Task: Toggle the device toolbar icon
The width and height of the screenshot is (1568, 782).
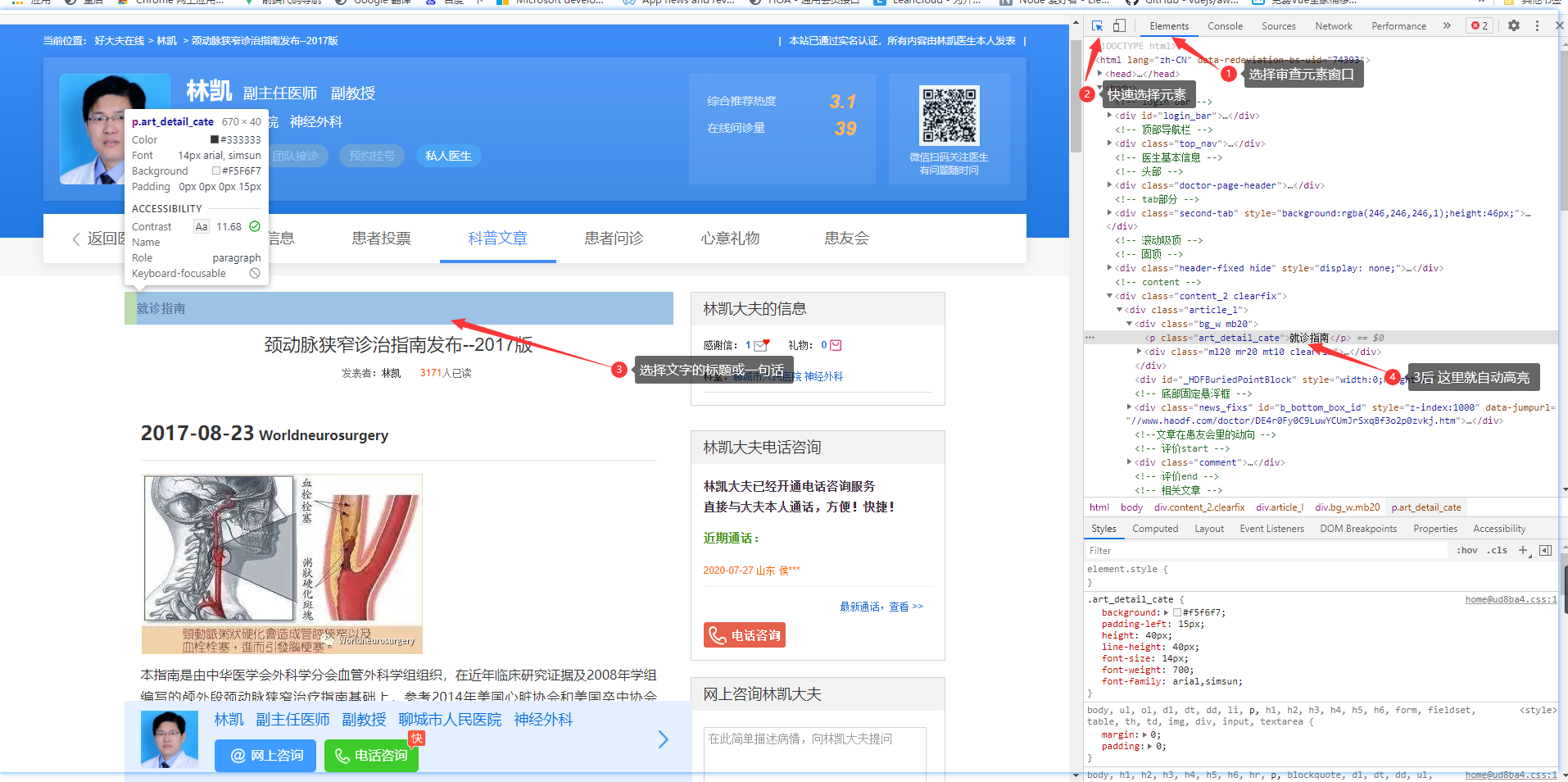Action: 1119,26
